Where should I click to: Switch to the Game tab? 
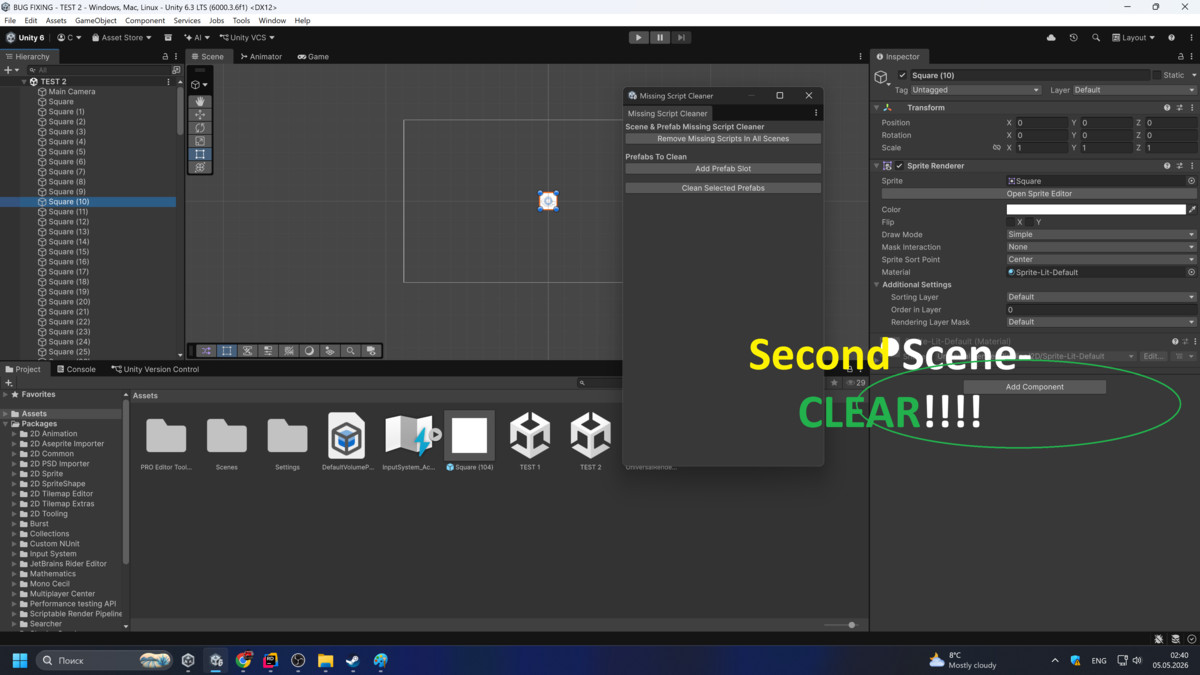point(313,56)
